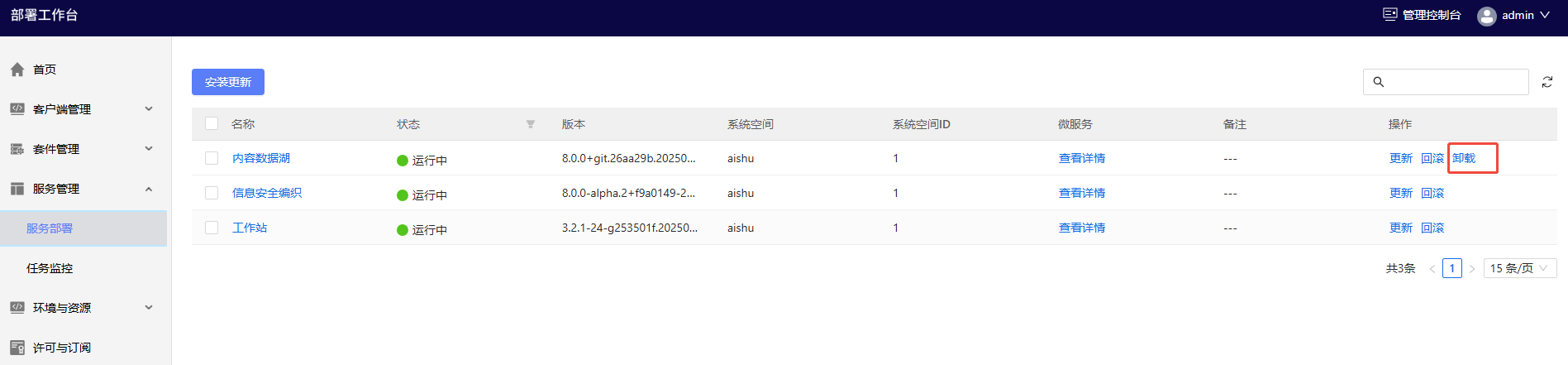The width and height of the screenshot is (1568, 365).
Task: Toggle the select-all checkbox in the table header
Action: point(212,123)
